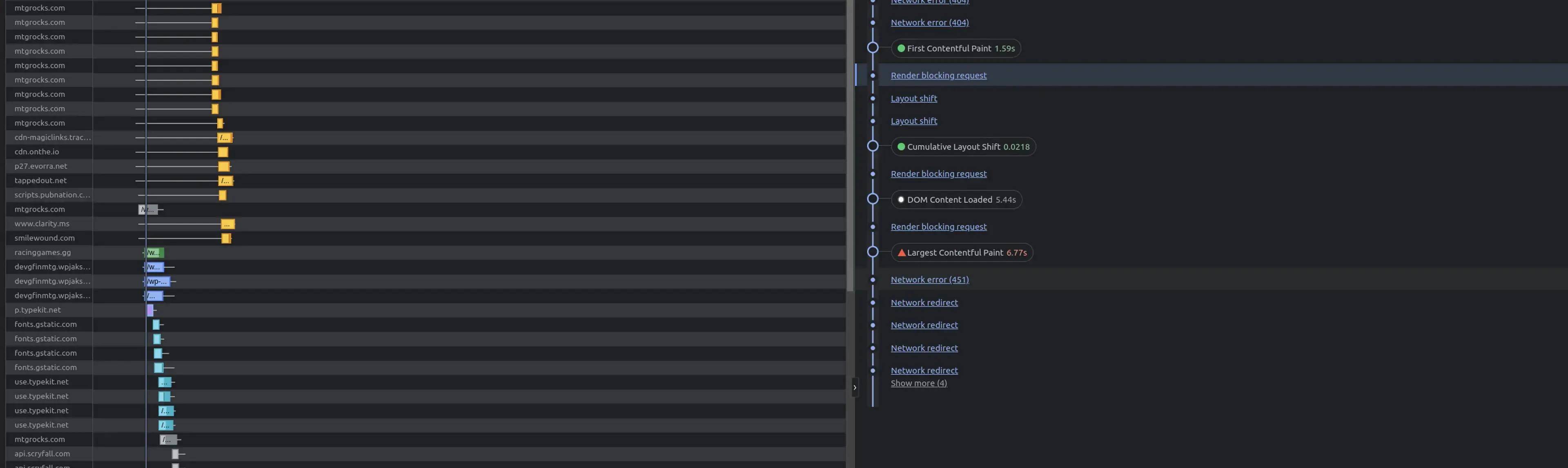Click the yellow waterfall bar for p27.evorra.net
This screenshot has width=1568, height=468.
coord(224,167)
